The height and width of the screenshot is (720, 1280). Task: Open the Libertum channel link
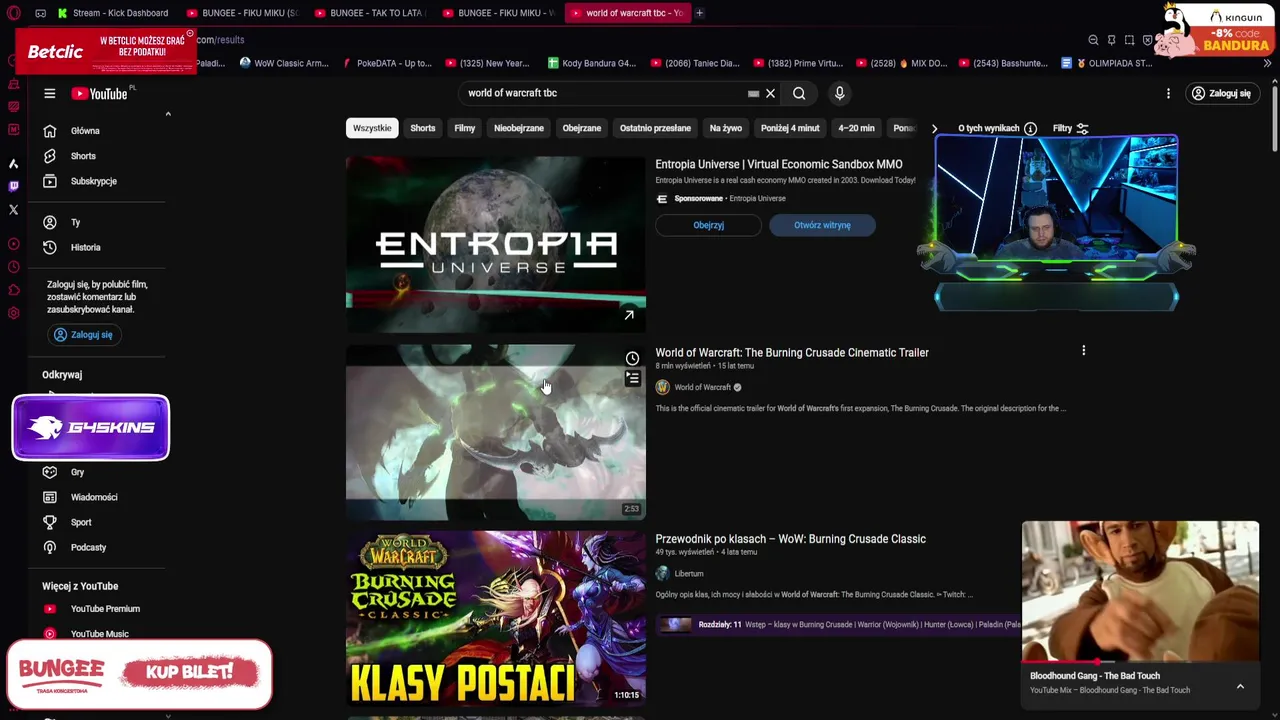[689, 574]
